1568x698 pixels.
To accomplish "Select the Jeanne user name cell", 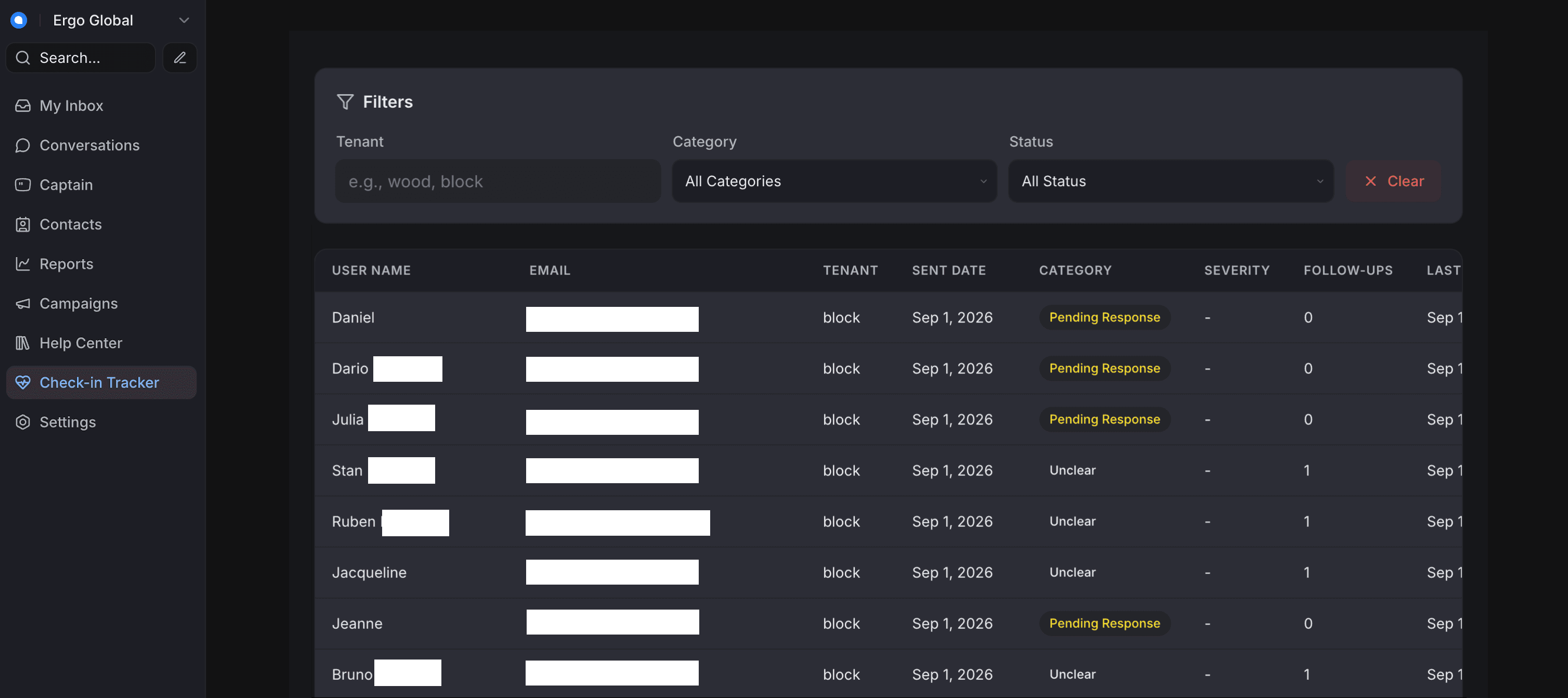I will click(357, 624).
